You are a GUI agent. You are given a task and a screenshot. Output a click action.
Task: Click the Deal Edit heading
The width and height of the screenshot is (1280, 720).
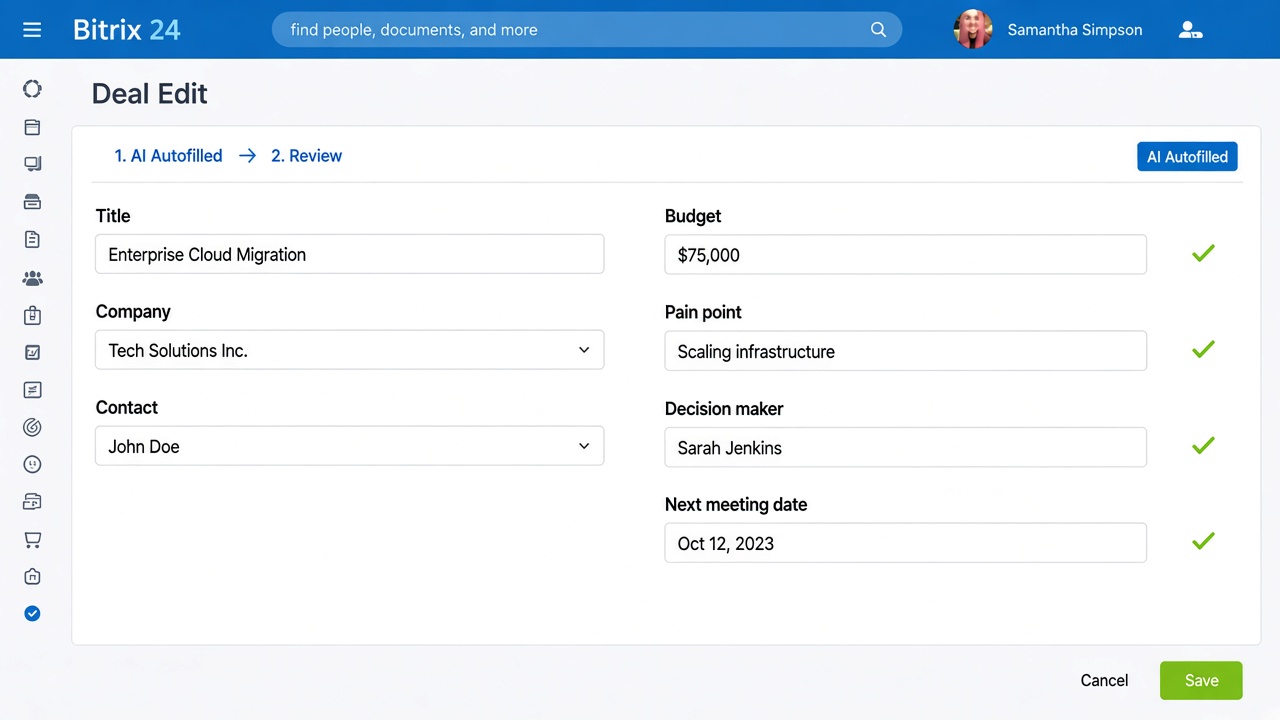(x=150, y=94)
